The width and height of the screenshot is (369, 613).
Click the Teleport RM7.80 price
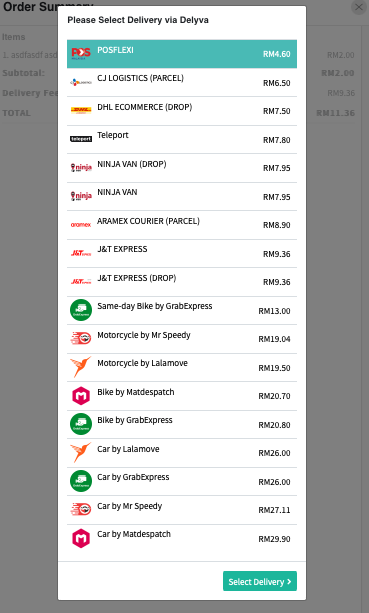click(276, 140)
